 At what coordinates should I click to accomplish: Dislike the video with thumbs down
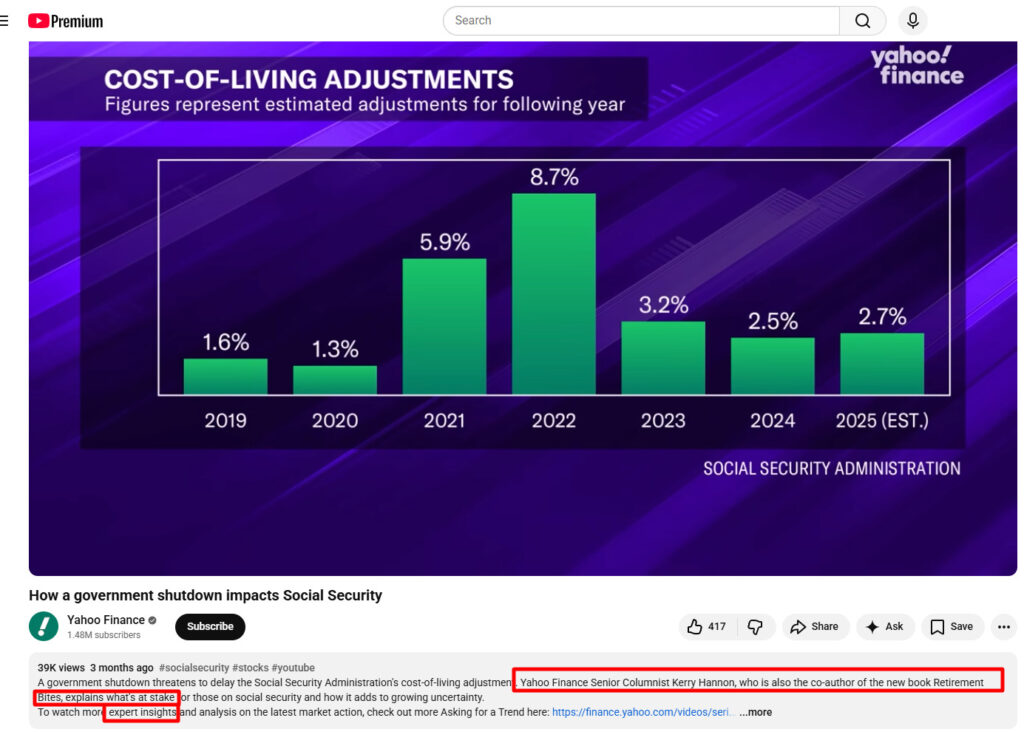[x=755, y=627]
